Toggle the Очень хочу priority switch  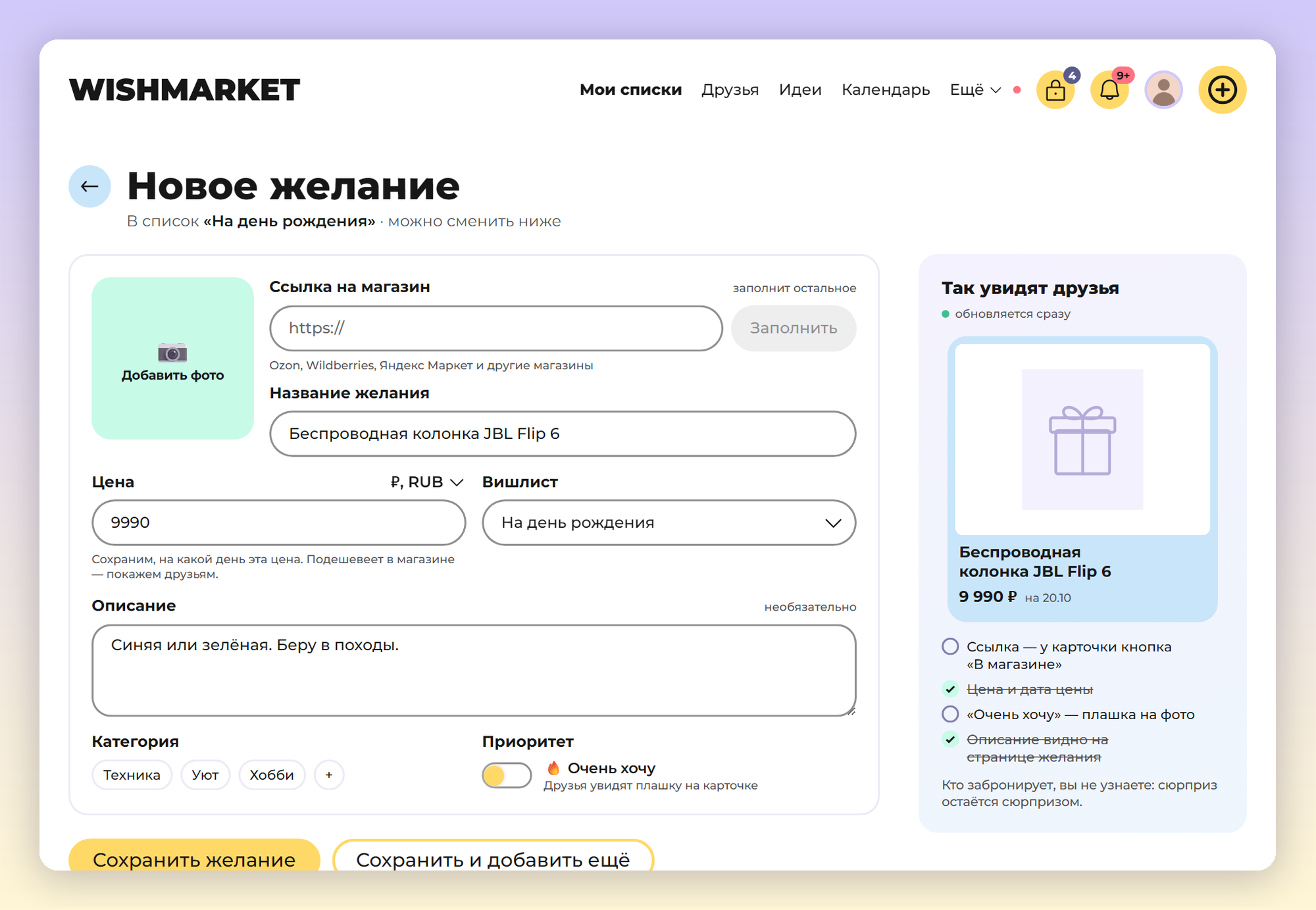[506, 775]
